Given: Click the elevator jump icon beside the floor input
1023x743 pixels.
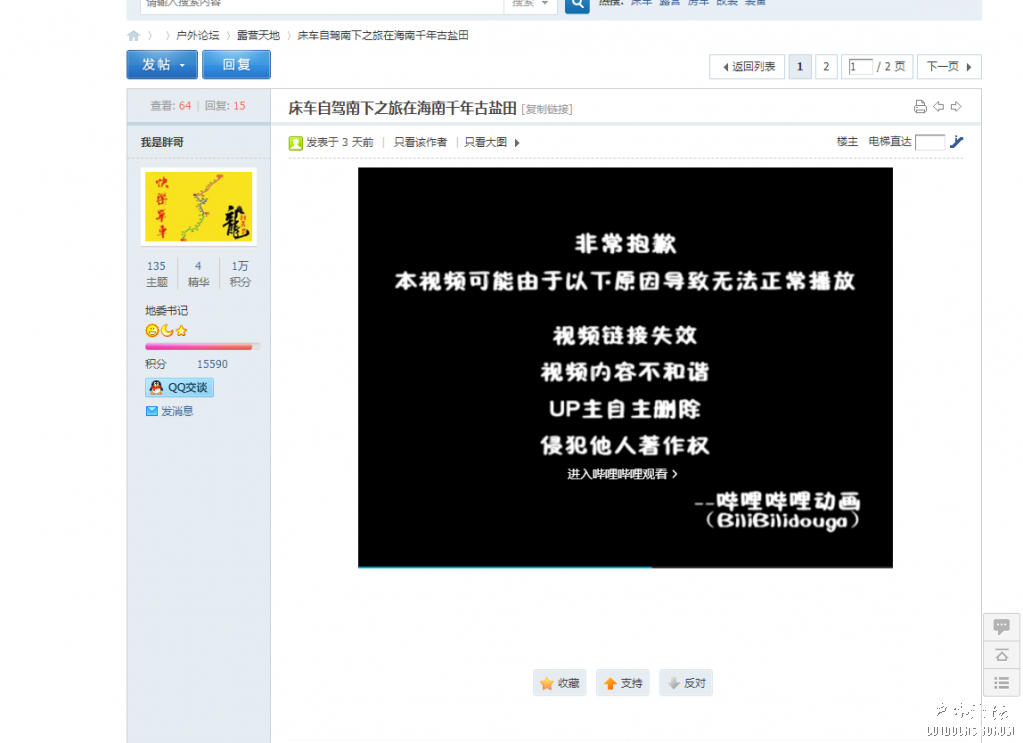Looking at the screenshot, I should [956, 142].
